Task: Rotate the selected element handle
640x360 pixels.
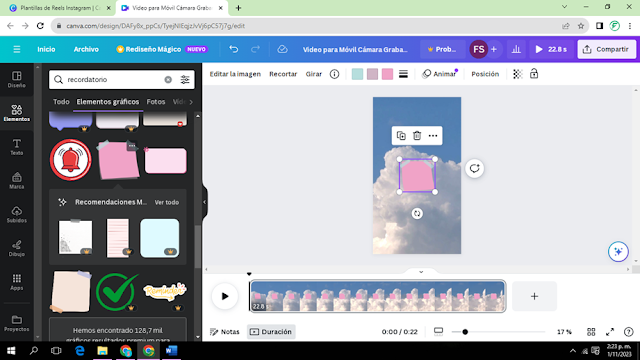Action: (417, 213)
